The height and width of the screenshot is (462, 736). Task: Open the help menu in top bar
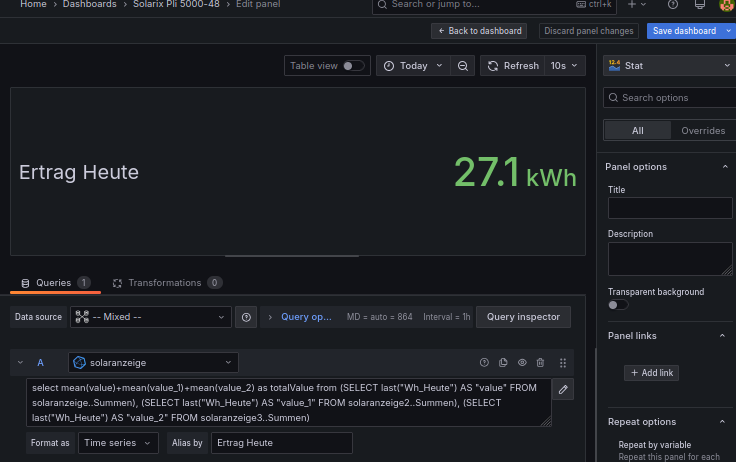673,5
